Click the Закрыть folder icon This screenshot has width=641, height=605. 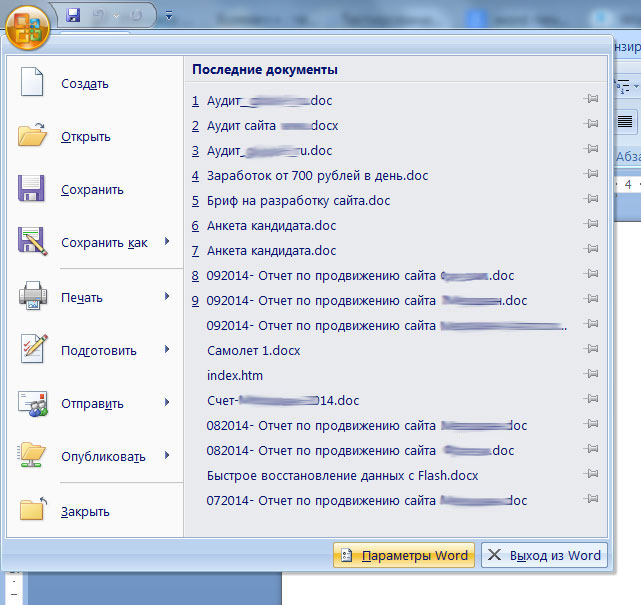click(34, 509)
